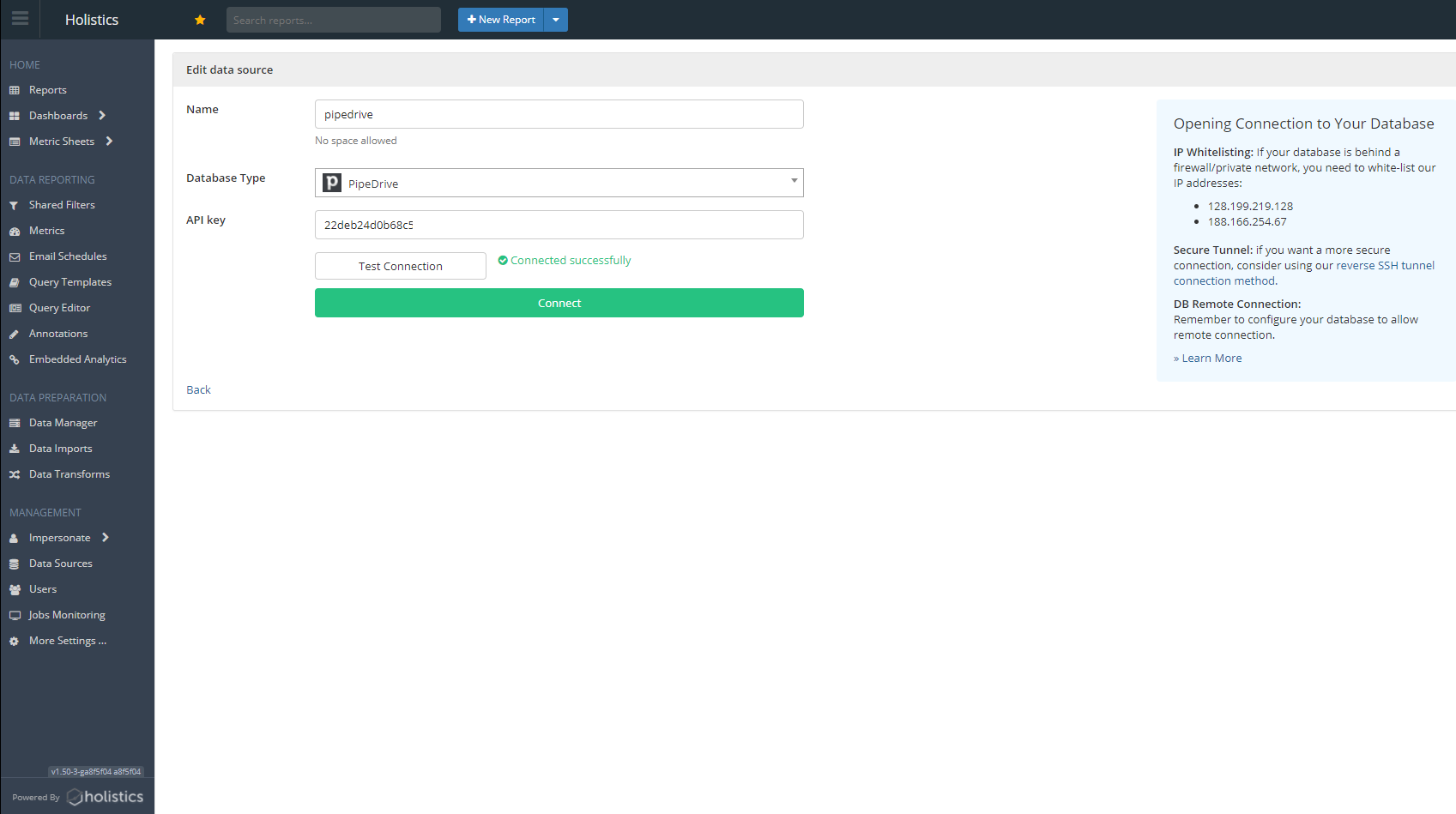The image size is (1456, 814).
Task: Click the 'Connected successfully' status text
Action: click(571, 260)
